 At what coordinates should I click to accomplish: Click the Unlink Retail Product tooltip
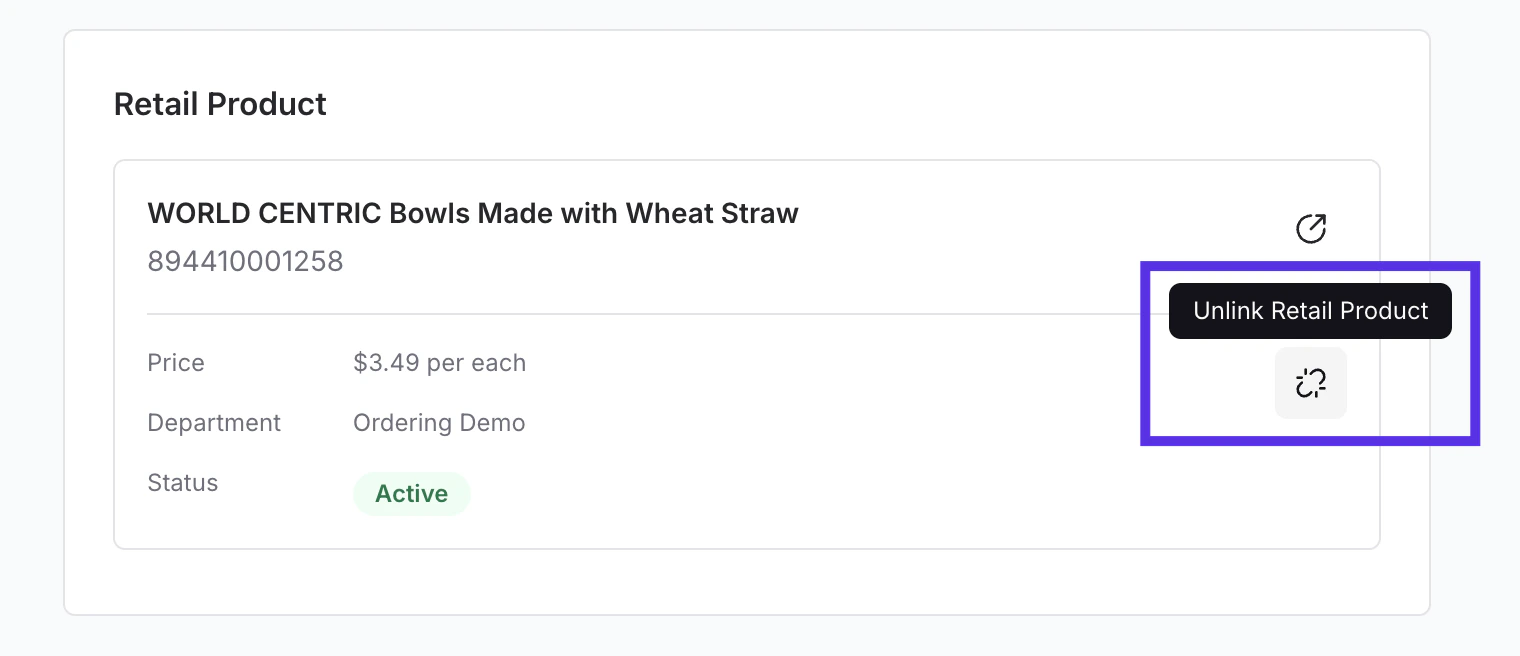tap(1310, 311)
